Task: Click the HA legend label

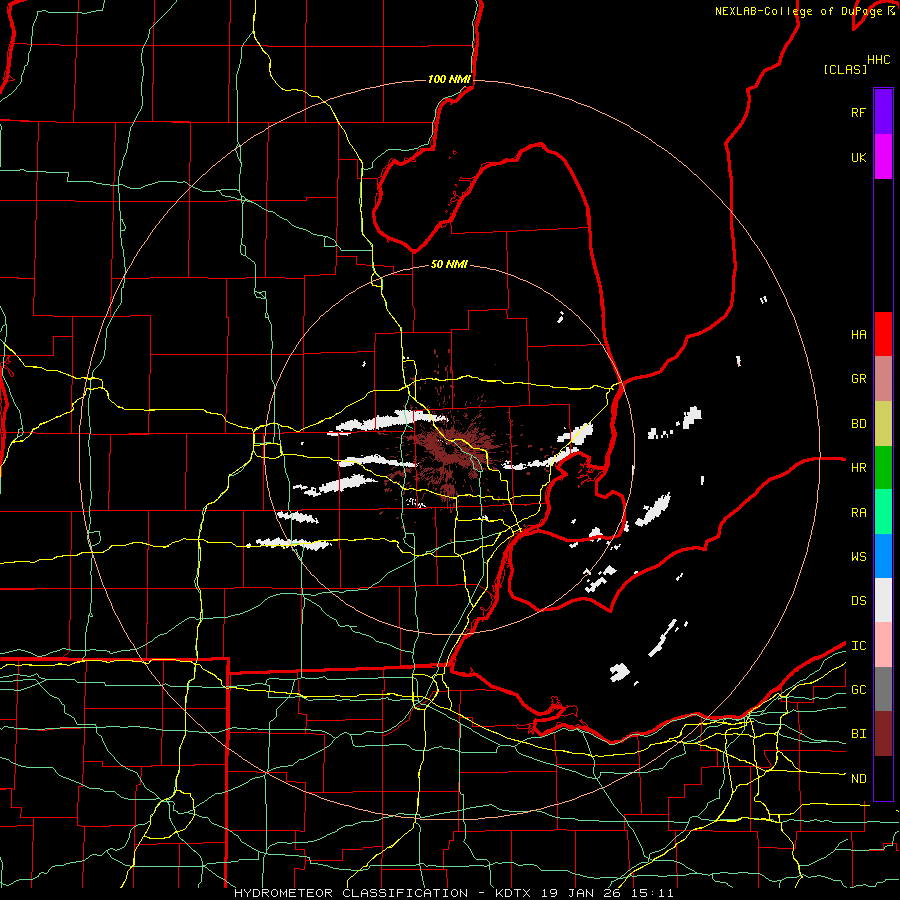Action: [858, 335]
